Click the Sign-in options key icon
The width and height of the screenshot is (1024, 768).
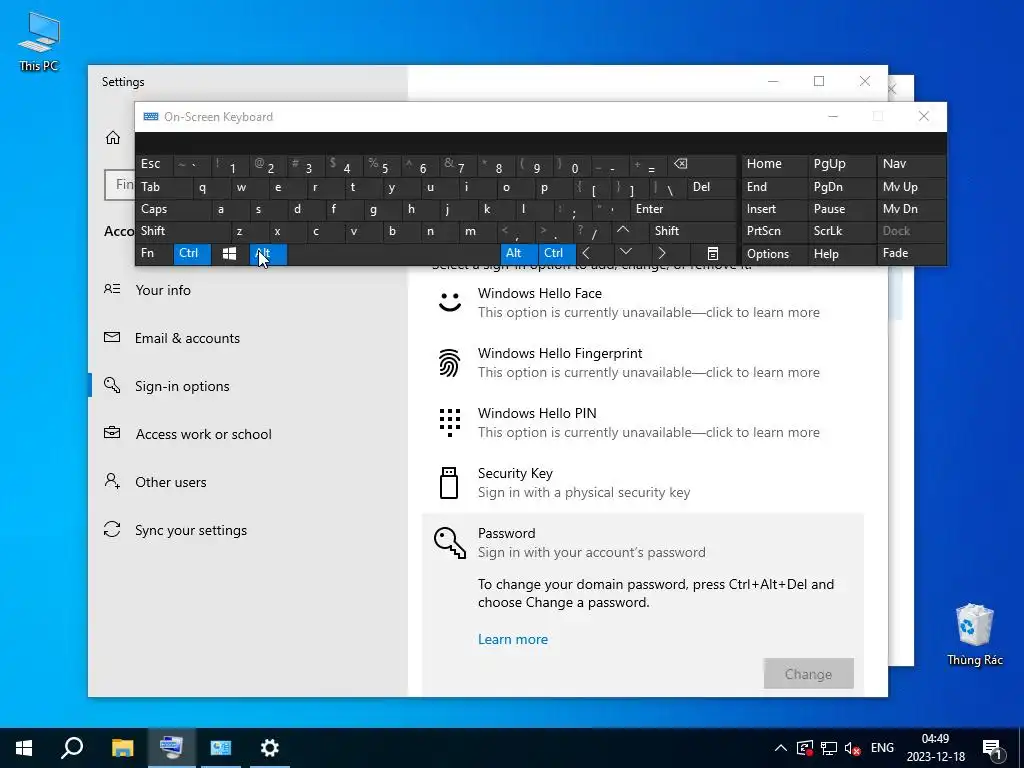tap(112, 385)
